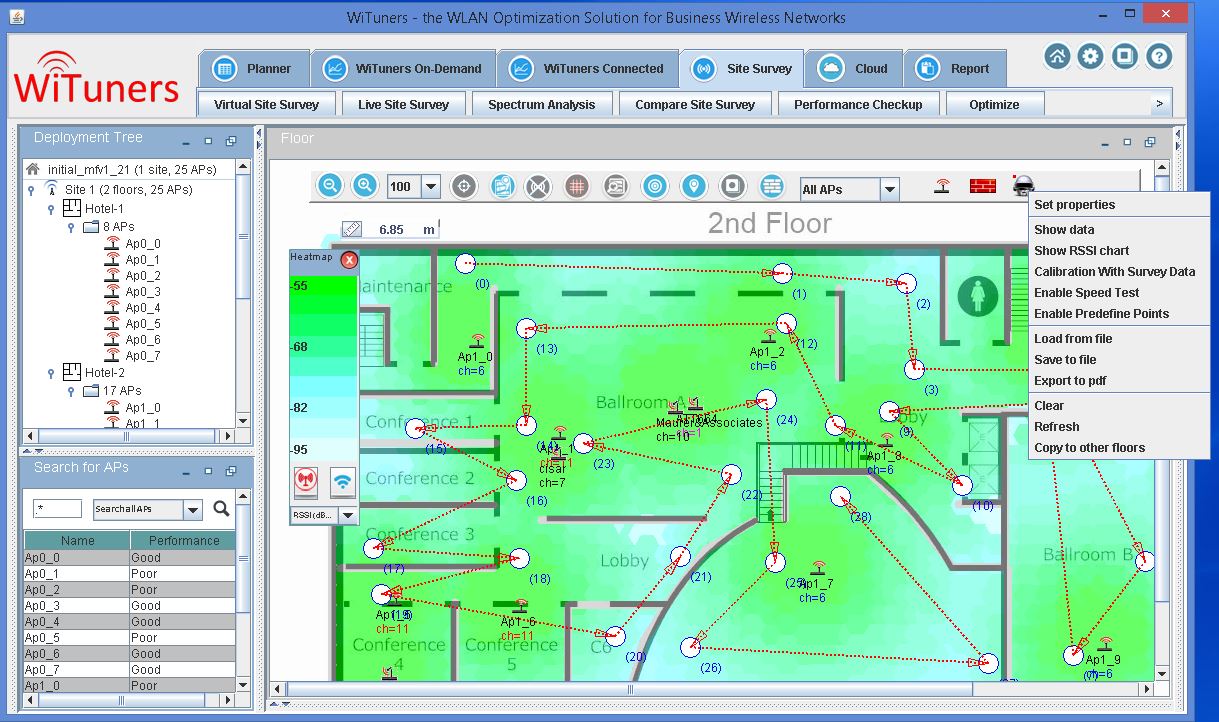Click the Compare Site Survey button
Image resolution: width=1219 pixels, height=722 pixels.
pos(695,104)
